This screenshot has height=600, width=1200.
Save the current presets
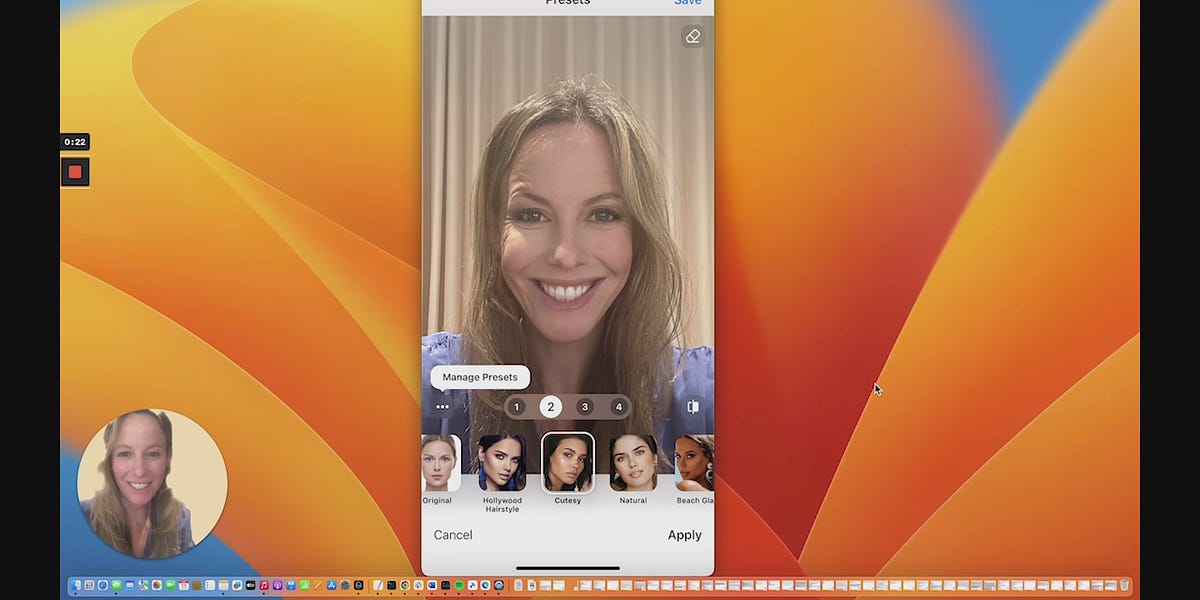tap(687, 3)
